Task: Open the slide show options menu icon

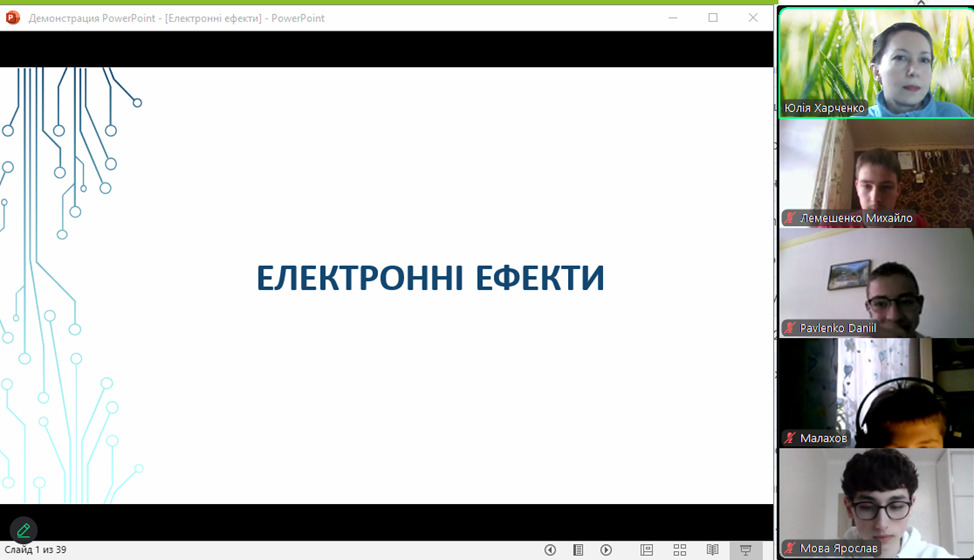Action: pyautogui.click(x=578, y=550)
